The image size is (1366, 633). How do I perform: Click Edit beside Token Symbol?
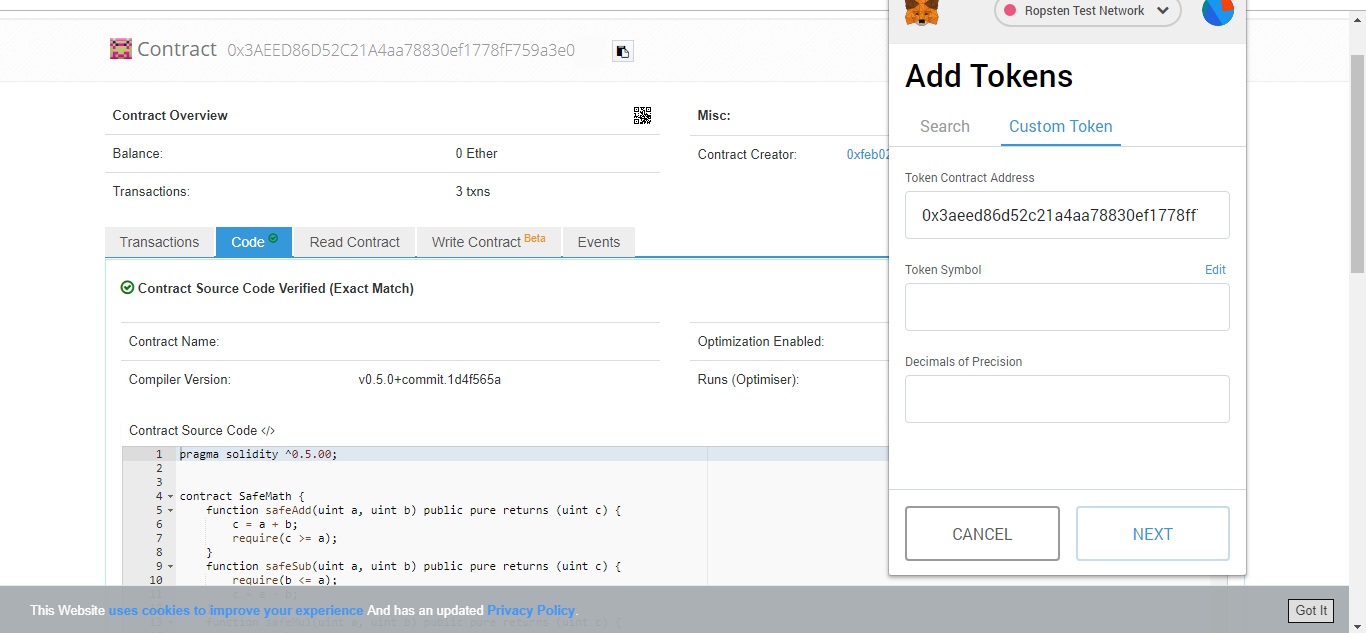(1214, 270)
